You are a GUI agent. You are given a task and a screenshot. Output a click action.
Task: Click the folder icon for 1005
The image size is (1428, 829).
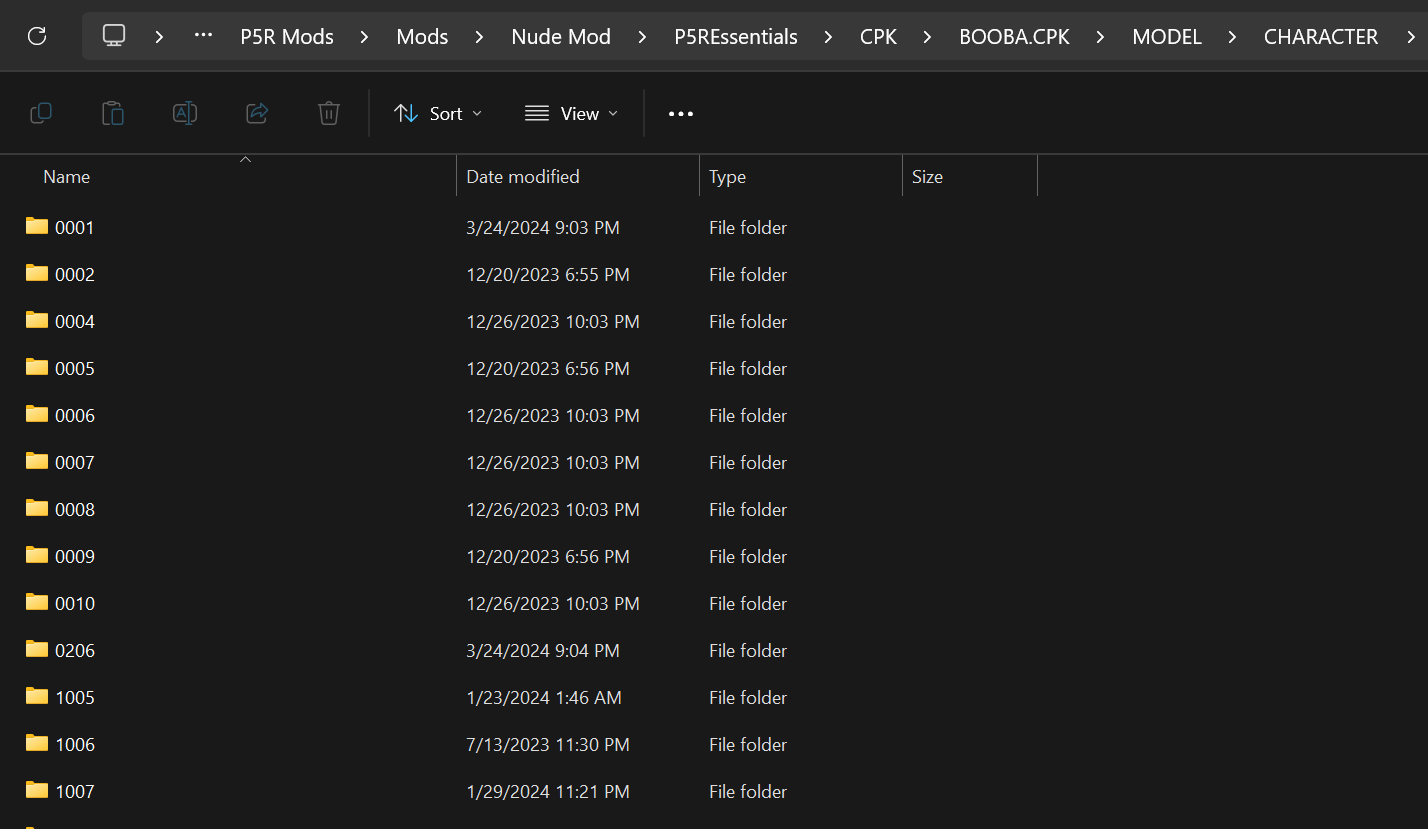pyautogui.click(x=37, y=696)
